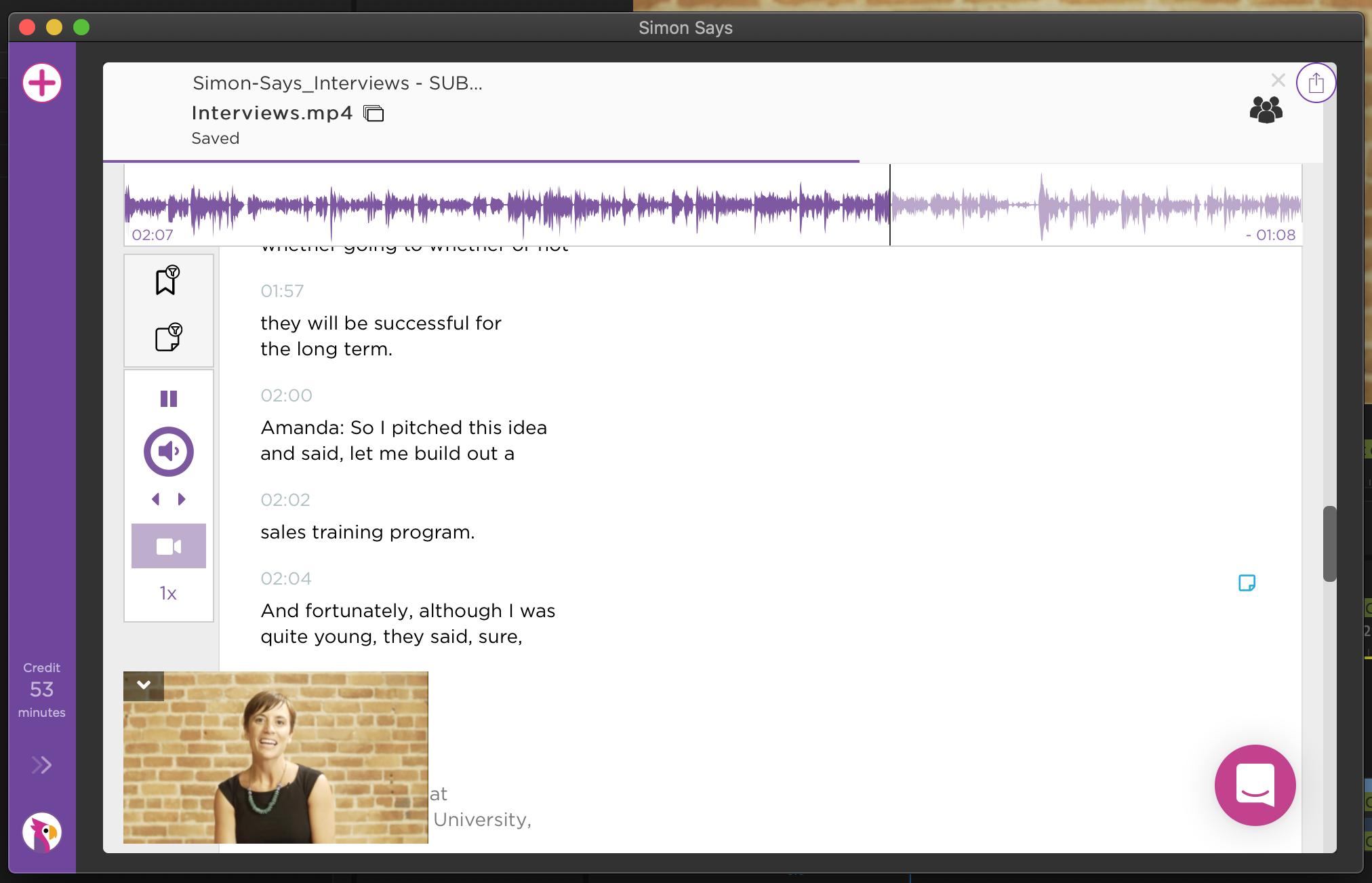Click the 02:00 timestamp
The height and width of the screenshot is (883, 1372).
[286, 395]
